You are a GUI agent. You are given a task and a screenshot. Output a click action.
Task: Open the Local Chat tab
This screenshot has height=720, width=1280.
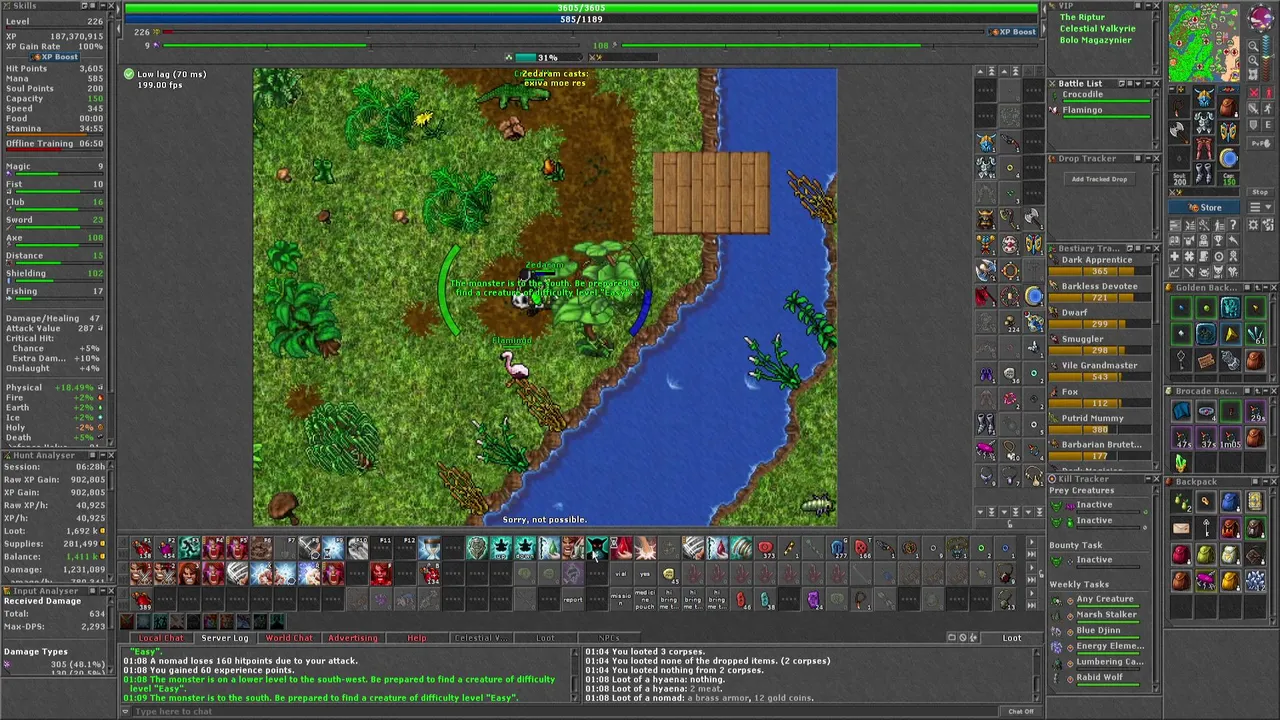(x=161, y=638)
